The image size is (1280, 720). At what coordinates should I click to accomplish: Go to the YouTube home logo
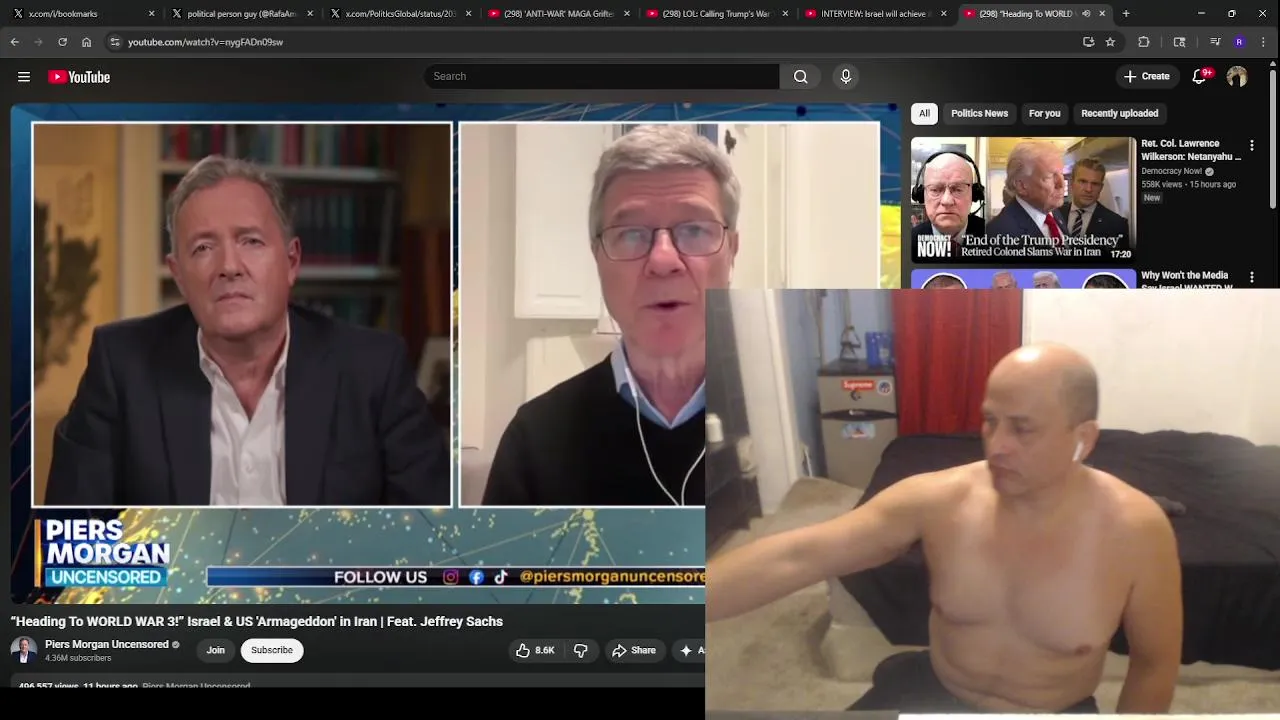[79, 77]
